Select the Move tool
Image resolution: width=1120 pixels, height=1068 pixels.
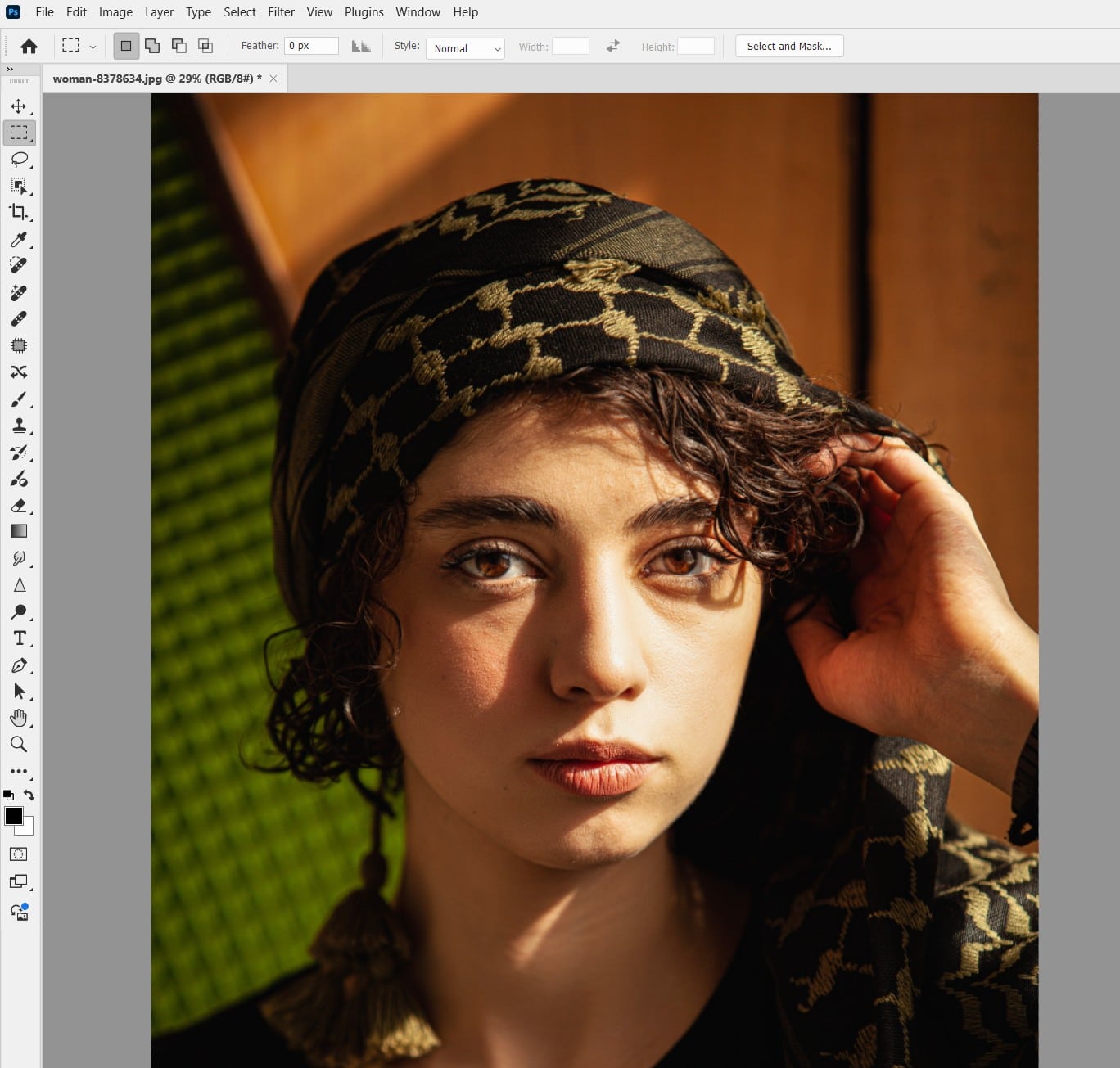[19, 106]
